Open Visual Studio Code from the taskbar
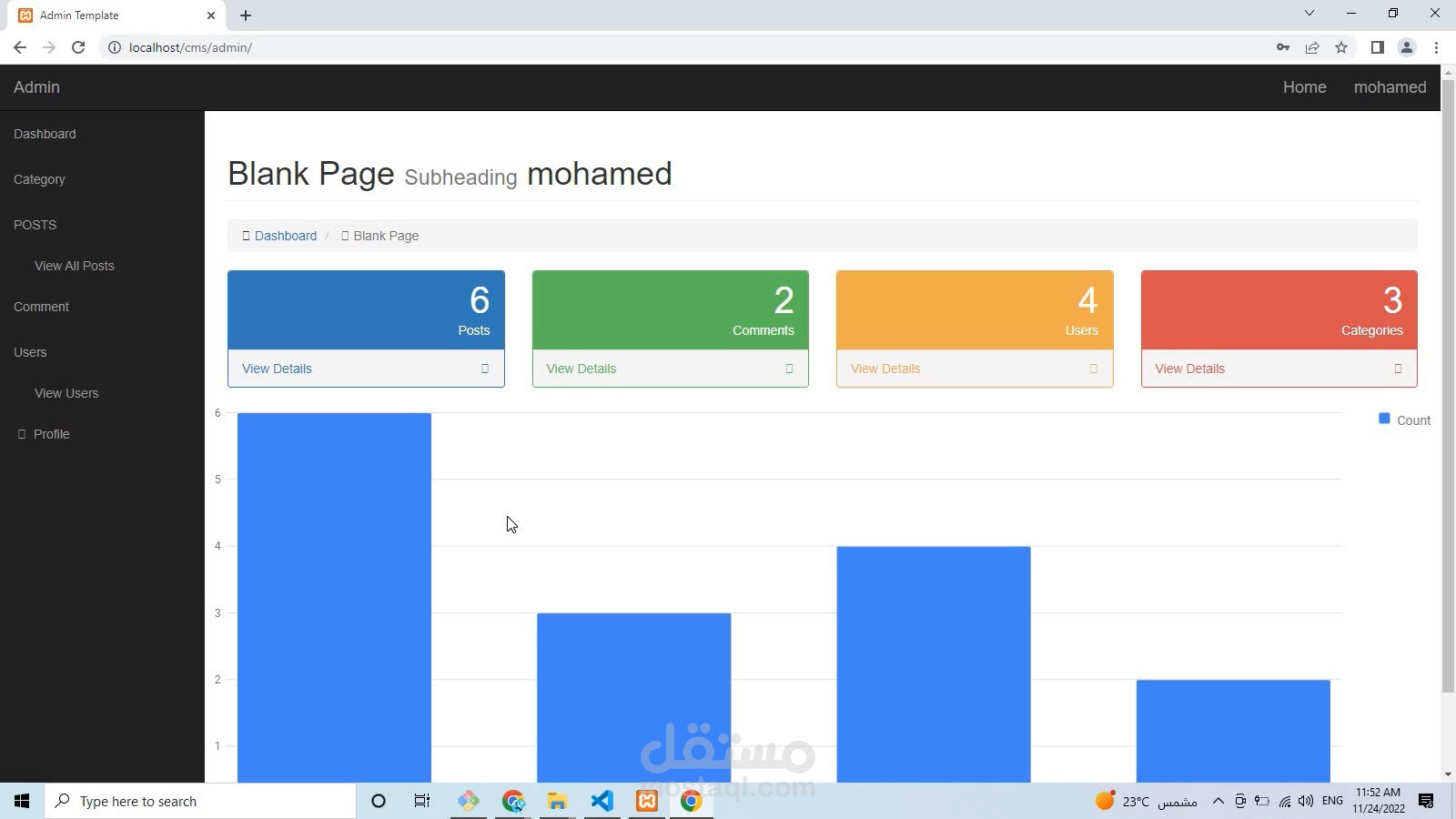Viewport: 1456px width, 819px height. [602, 801]
